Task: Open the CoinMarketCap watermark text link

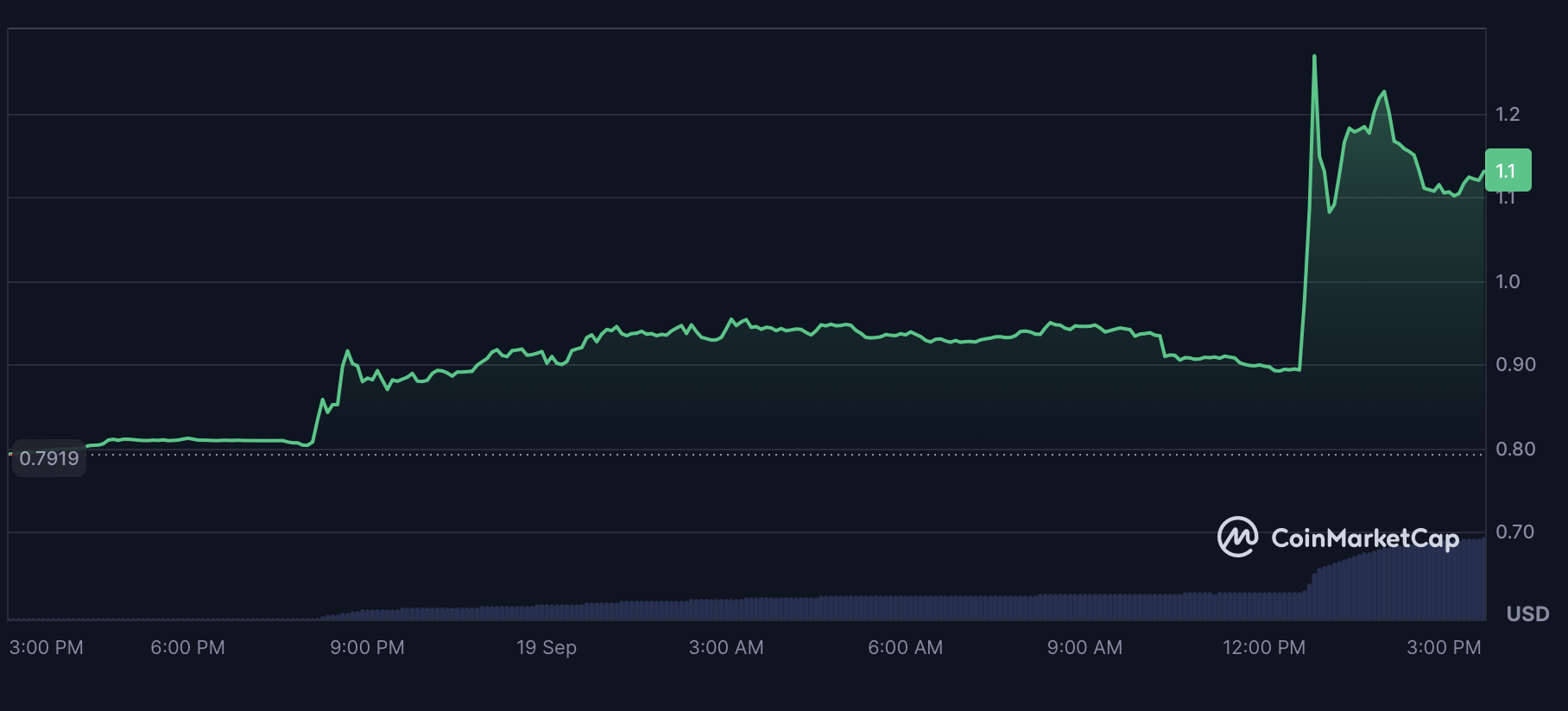Action: click(x=1364, y=538)
